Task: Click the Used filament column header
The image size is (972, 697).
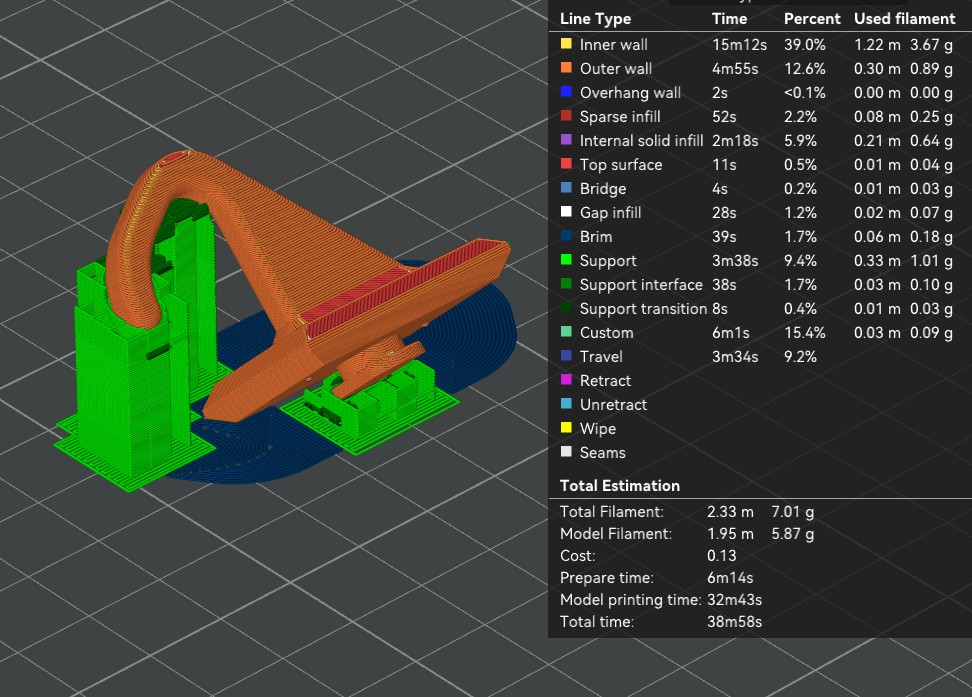Action: [904, 19]
